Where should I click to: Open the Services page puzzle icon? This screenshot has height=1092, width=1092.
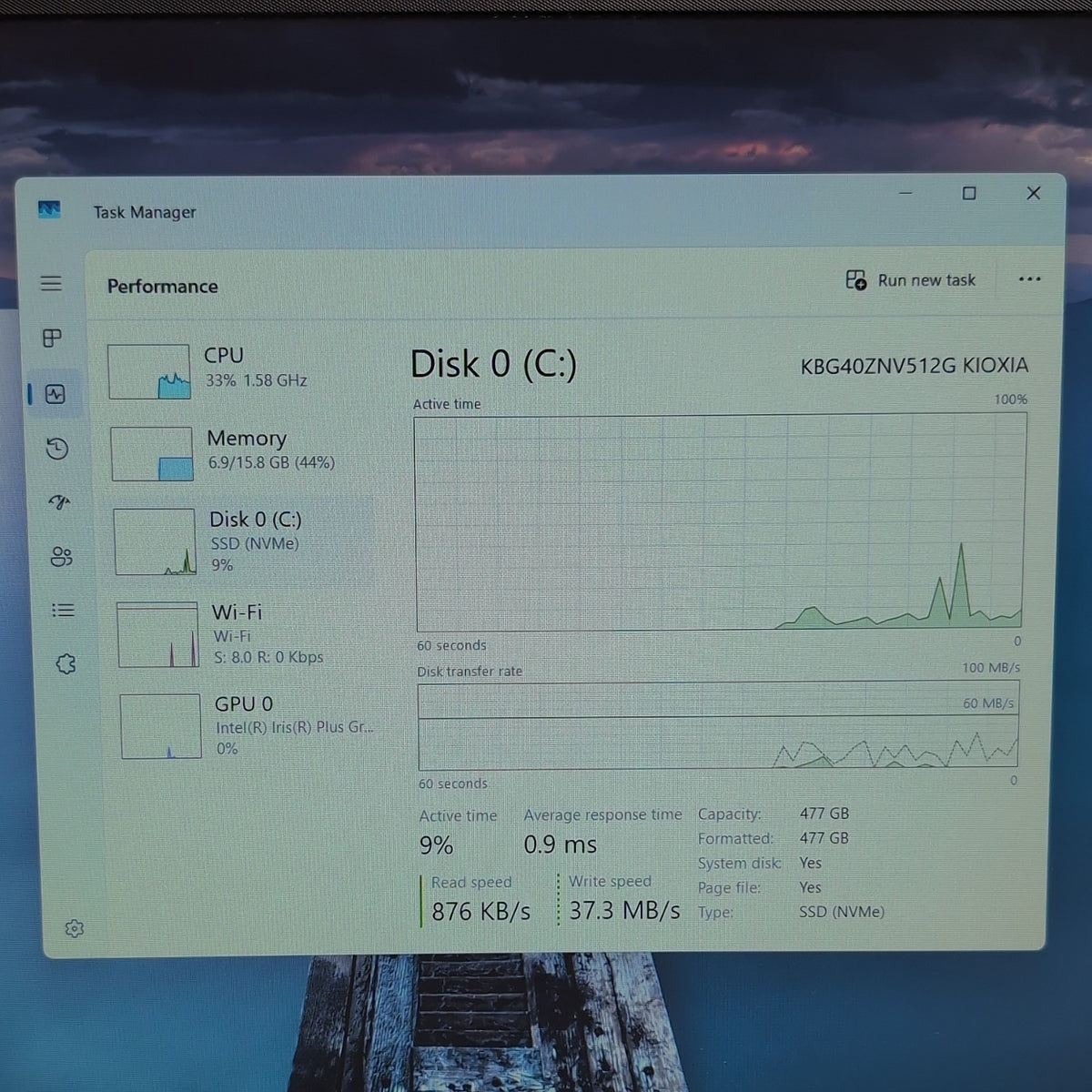[x=66, y=664]
